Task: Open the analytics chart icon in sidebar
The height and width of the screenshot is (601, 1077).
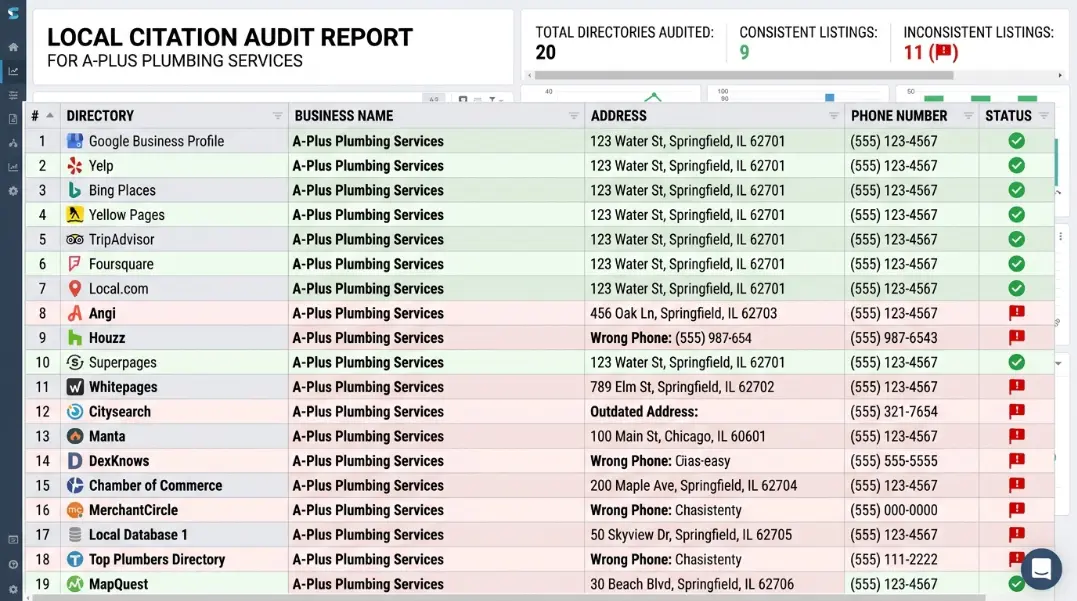Action: coord(13,71)
